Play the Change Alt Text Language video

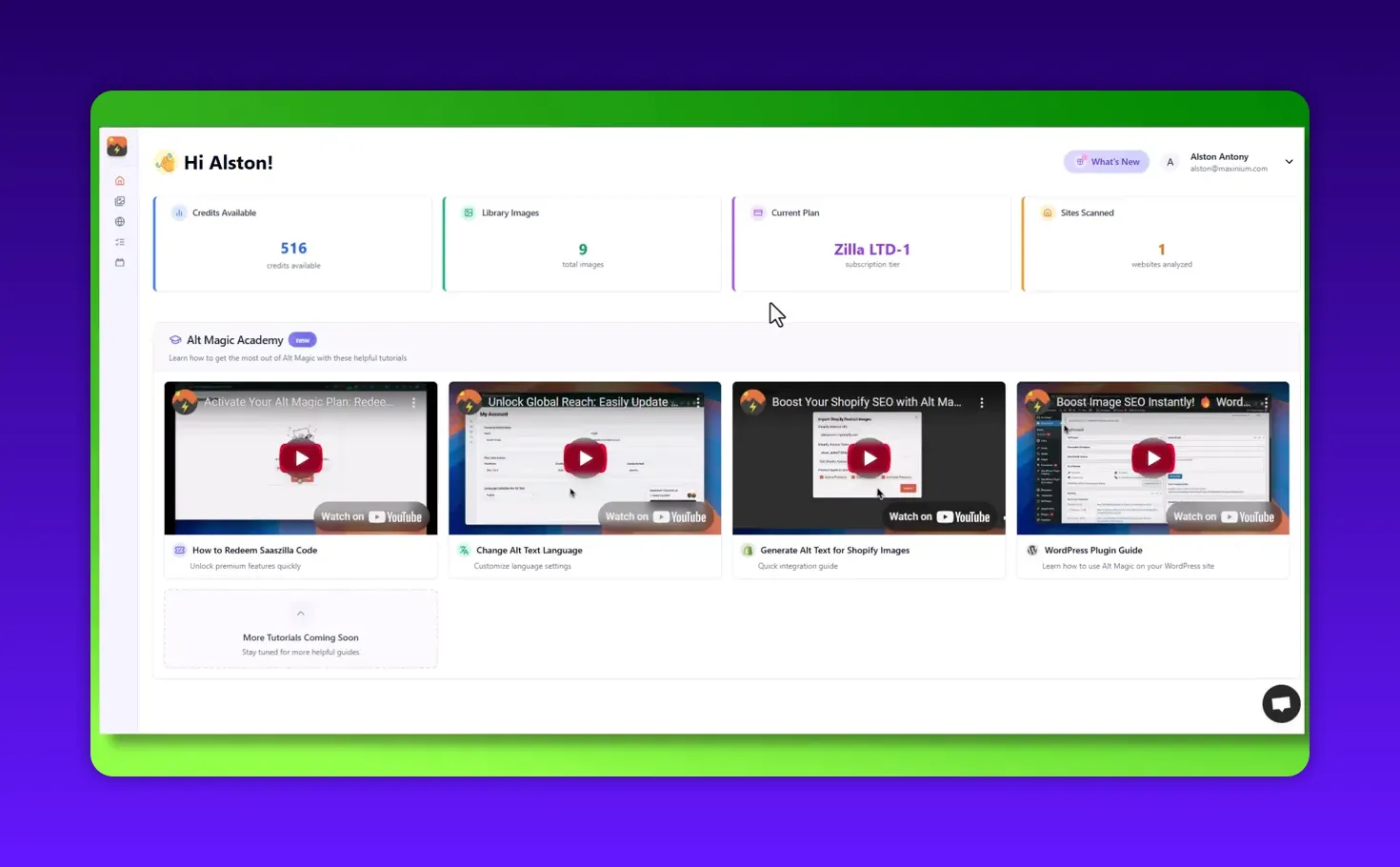click(584, 457)
